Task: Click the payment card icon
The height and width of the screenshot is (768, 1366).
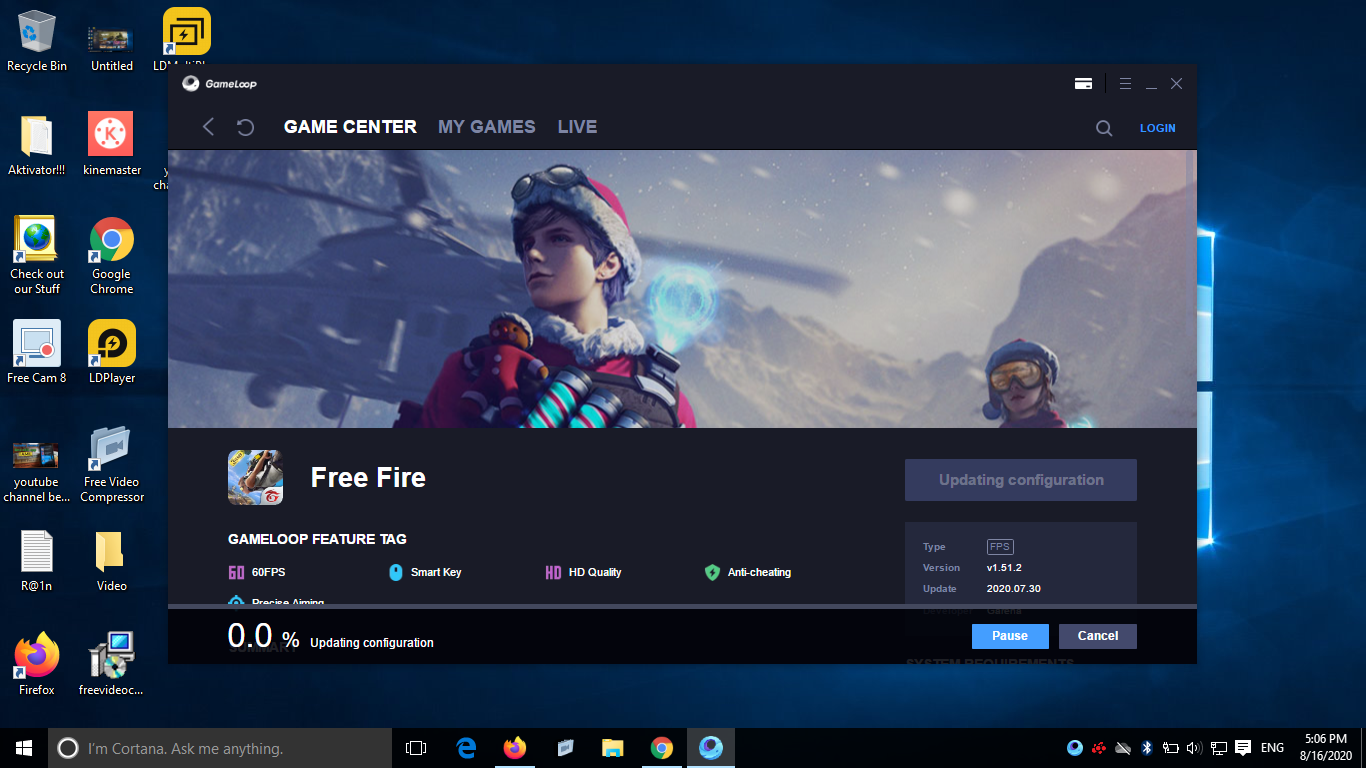Action: pos(1083,84)
